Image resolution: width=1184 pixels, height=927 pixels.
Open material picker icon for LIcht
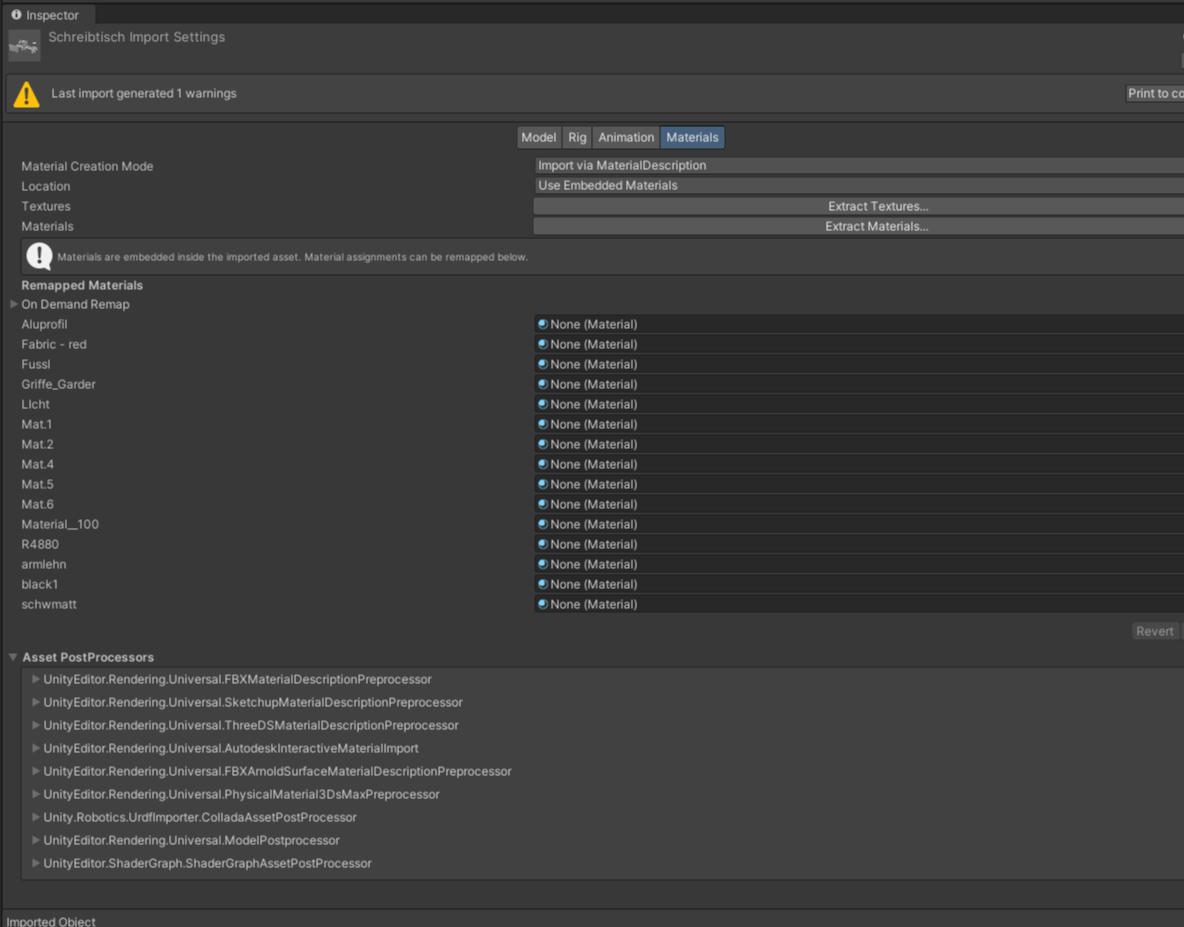pyautogui.click(x=542, y=404)
